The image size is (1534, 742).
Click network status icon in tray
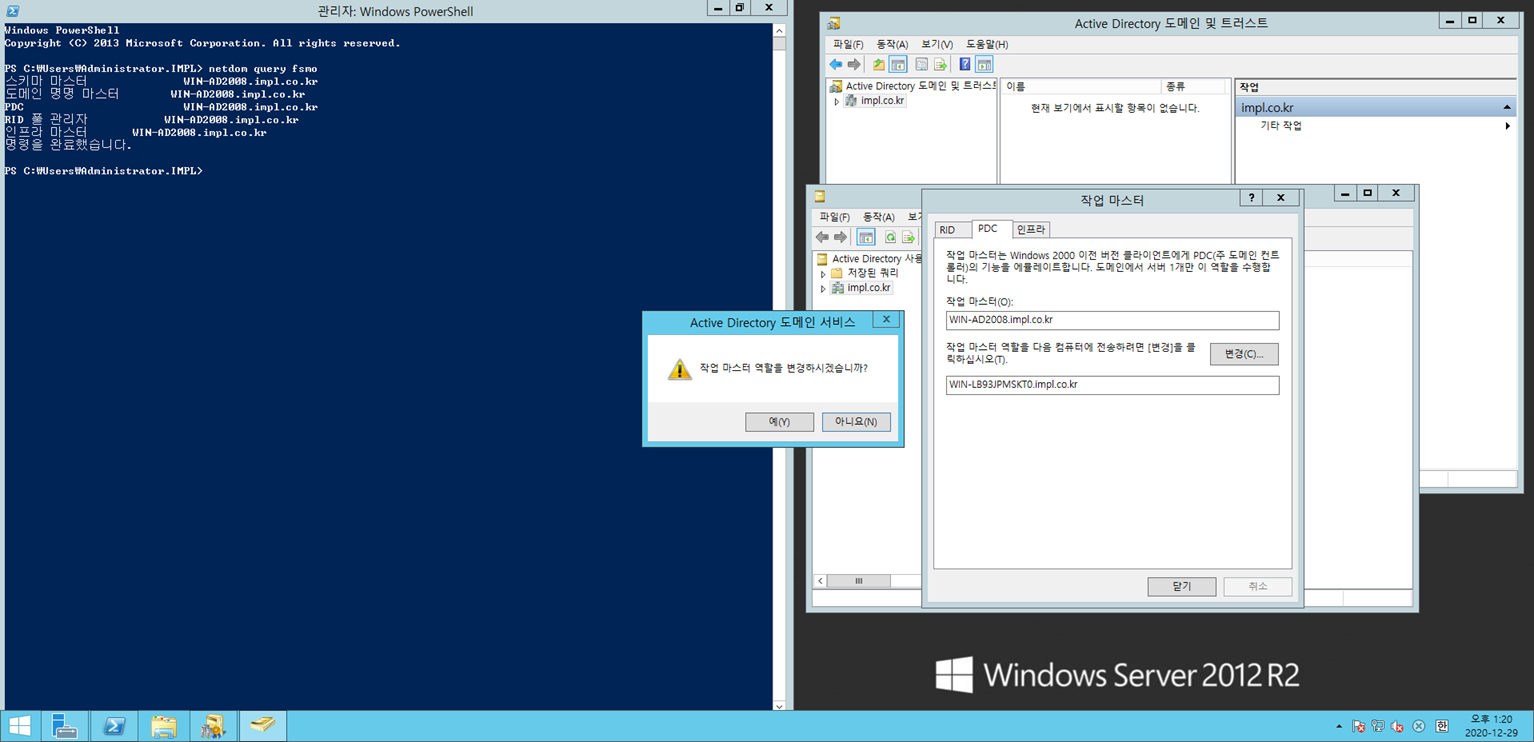1378,727
